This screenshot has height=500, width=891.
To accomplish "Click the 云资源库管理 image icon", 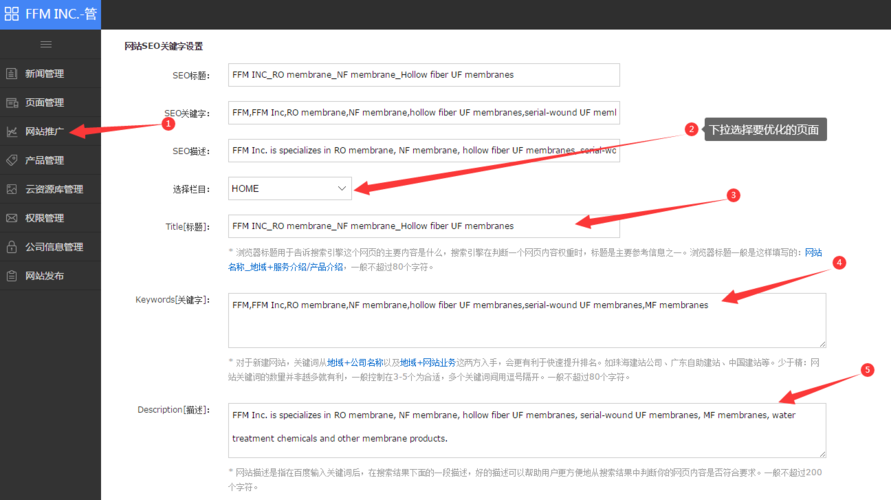I will click(11, 189).
